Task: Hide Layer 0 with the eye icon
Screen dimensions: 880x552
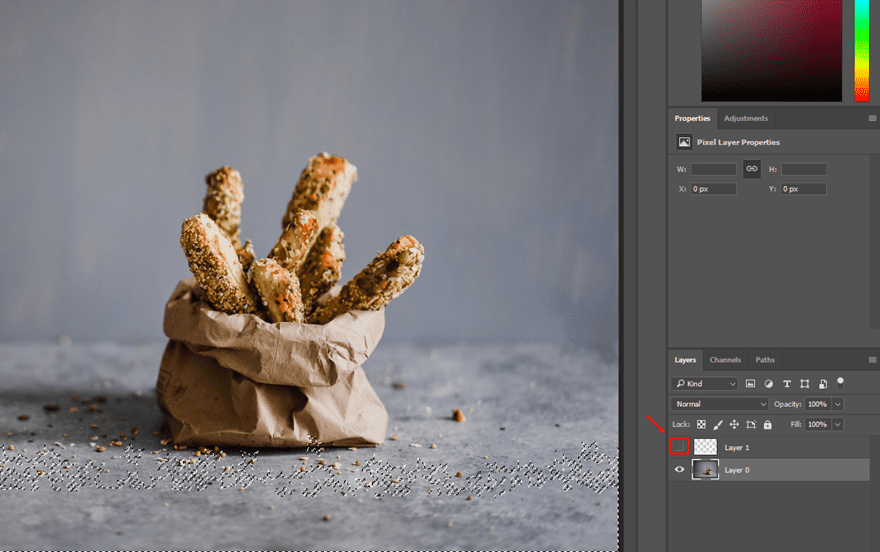Action: coord(680,470)
